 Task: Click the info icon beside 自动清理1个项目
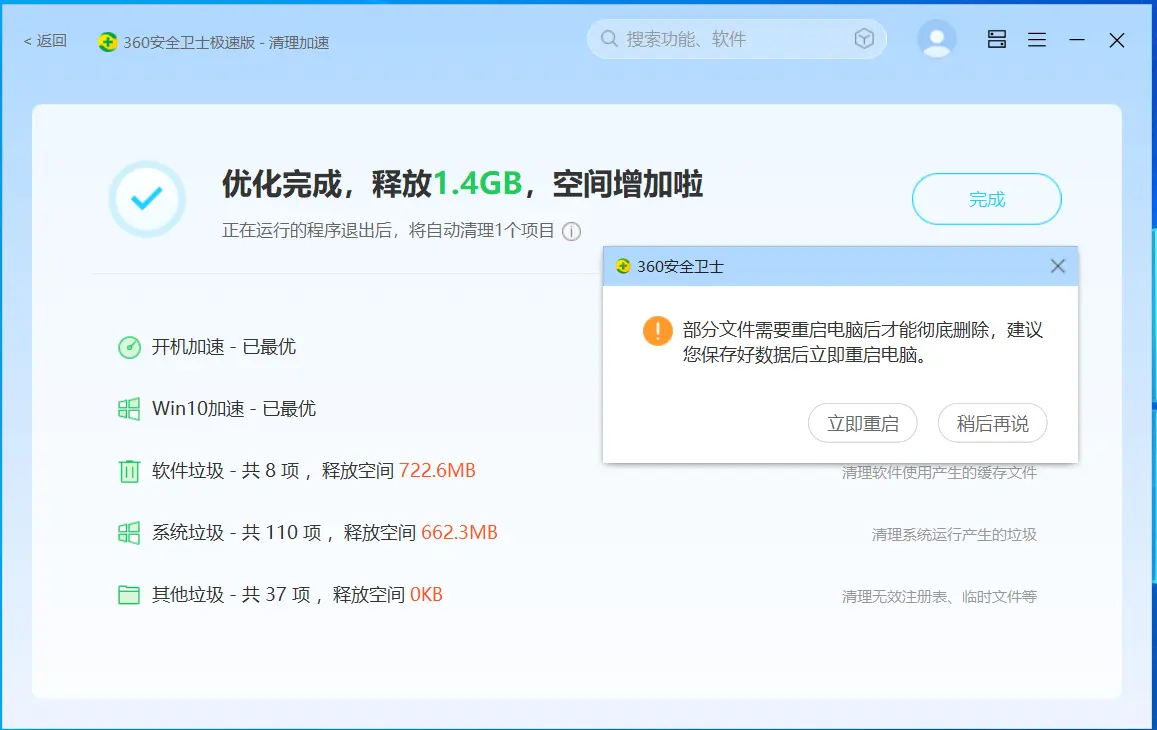tap(571, 232)
